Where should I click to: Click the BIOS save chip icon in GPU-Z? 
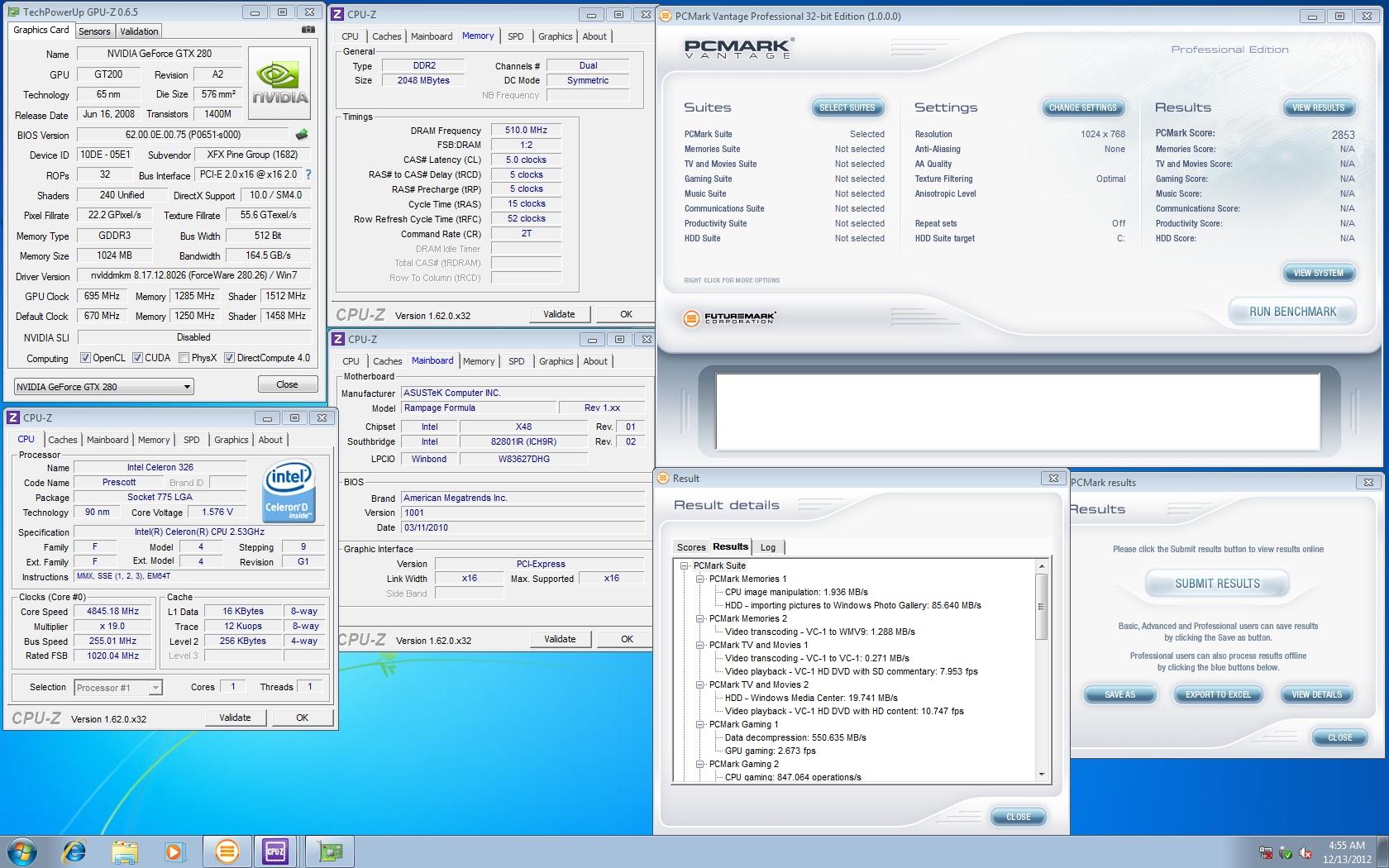302,134
